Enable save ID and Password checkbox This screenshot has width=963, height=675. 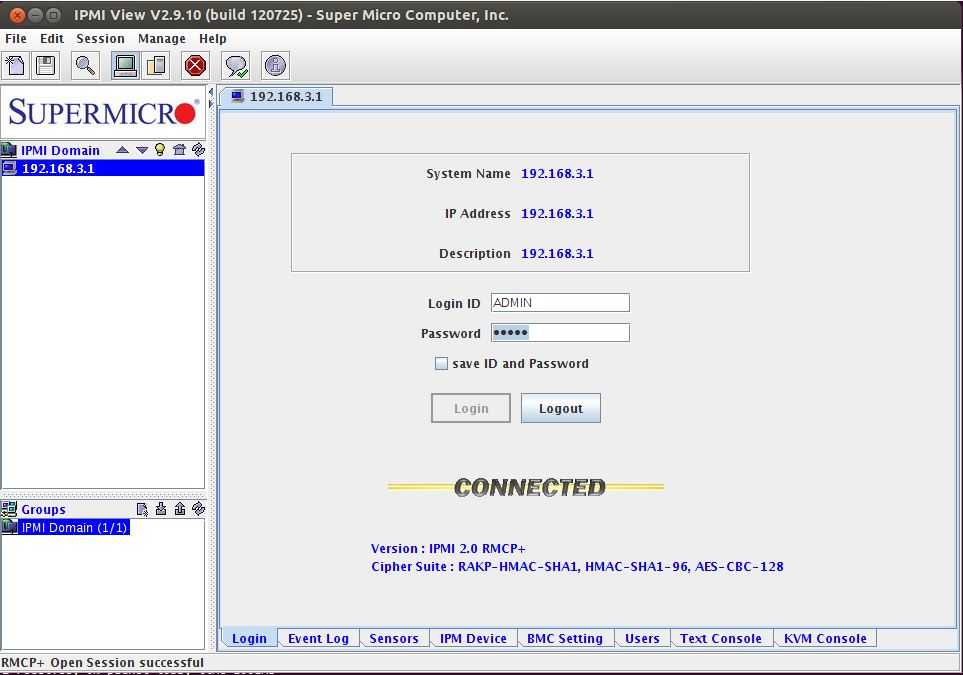441,364
